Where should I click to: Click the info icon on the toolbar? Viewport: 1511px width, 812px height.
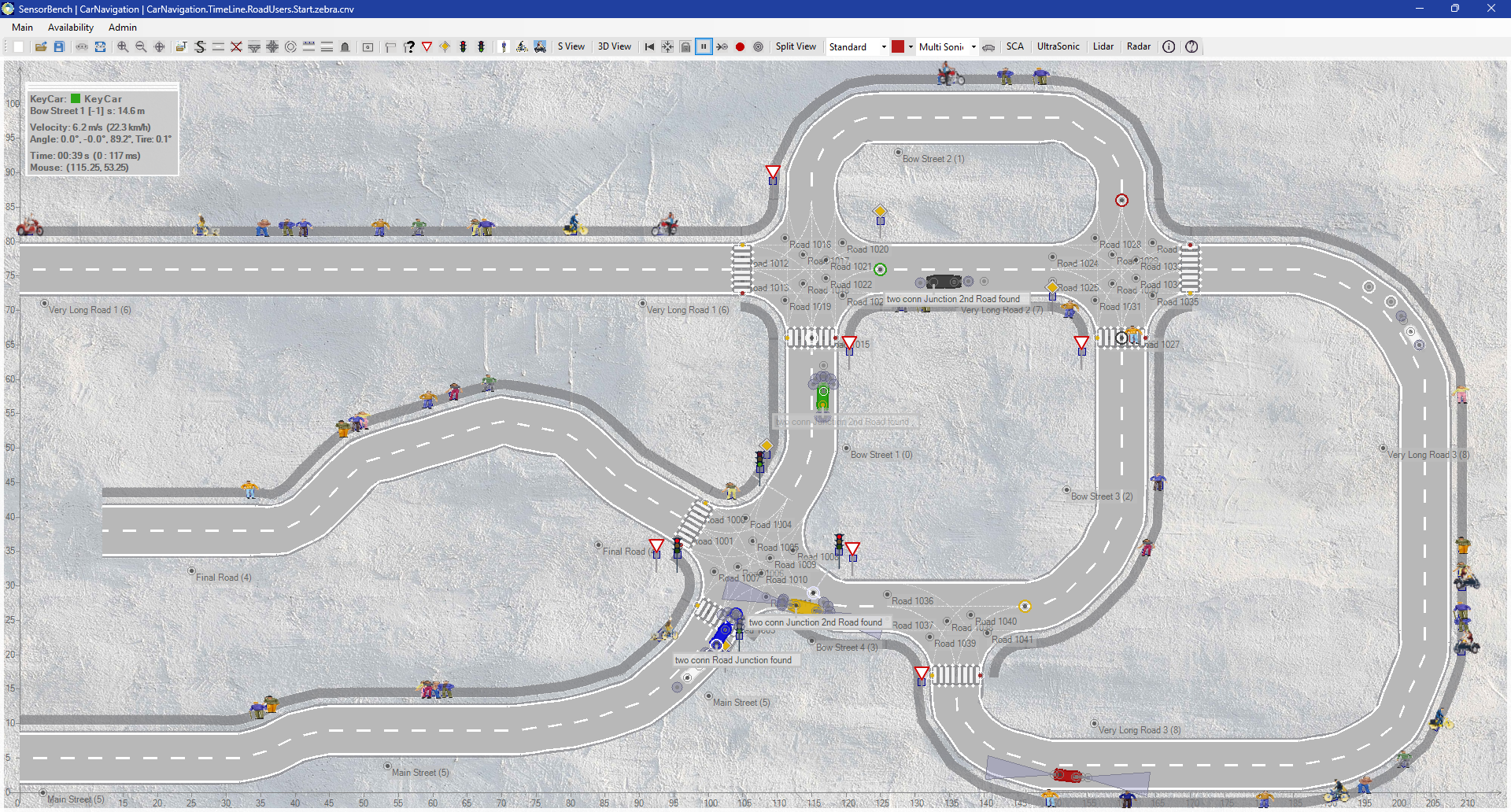click(x=1169, y=46)
